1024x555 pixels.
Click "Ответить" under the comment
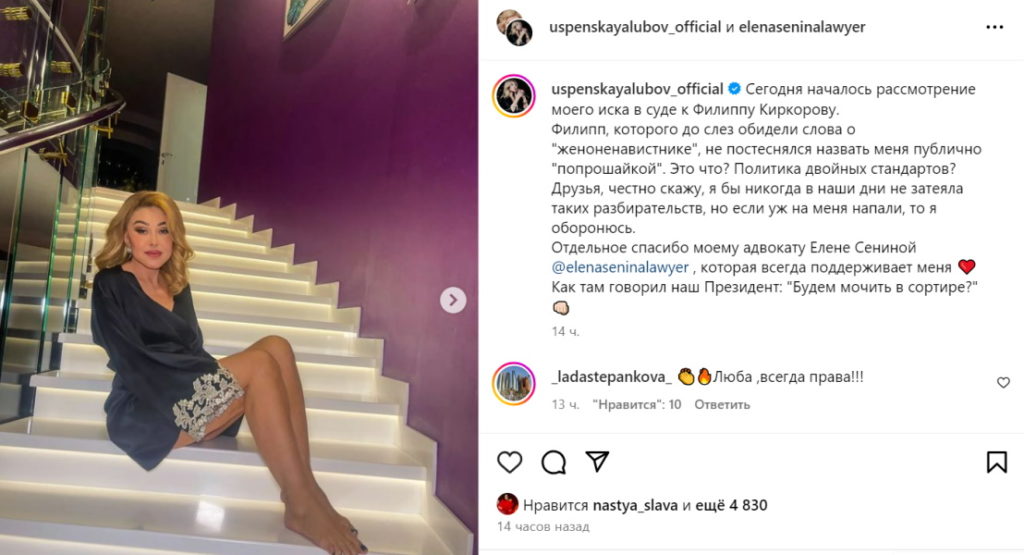click(x=722, y=405)
